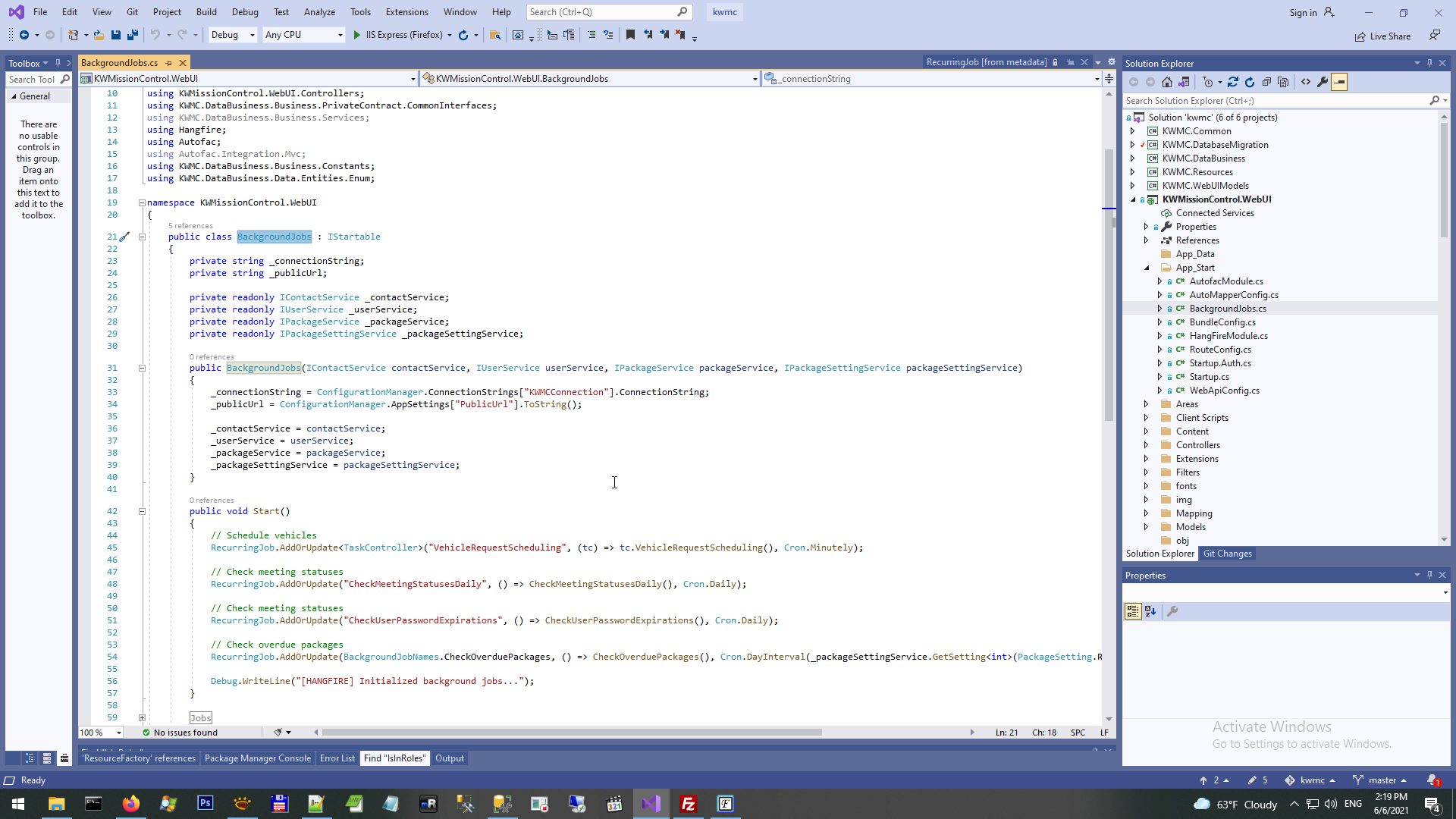This screenshot has height=819, width=1456.
Task: Click the Live Share button
Action: click(1383, 36)
